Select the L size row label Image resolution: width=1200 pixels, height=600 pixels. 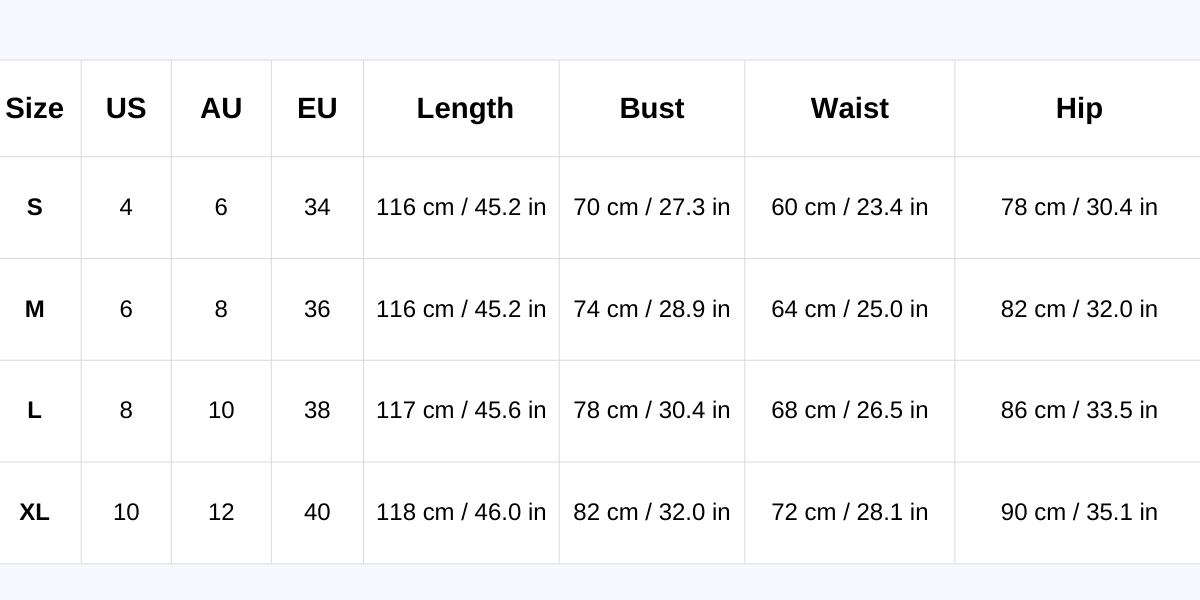click(35, 410)
